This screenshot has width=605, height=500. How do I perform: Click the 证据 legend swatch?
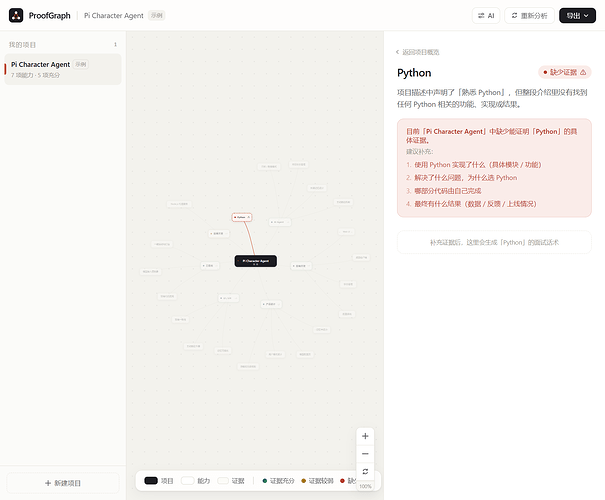click(x=223, y=481)
